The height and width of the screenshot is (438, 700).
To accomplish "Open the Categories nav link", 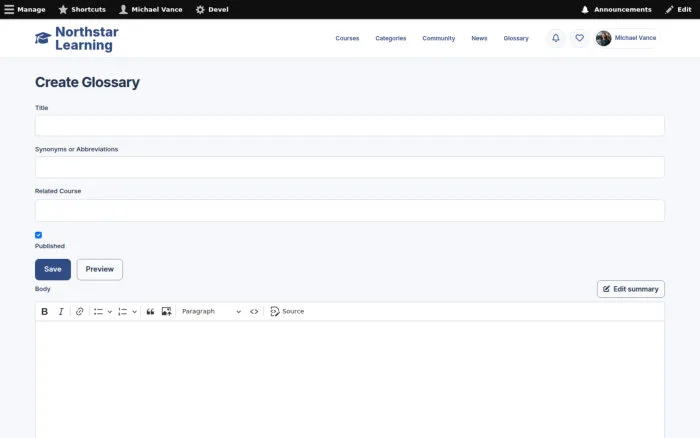I will [x=391, y=38].
